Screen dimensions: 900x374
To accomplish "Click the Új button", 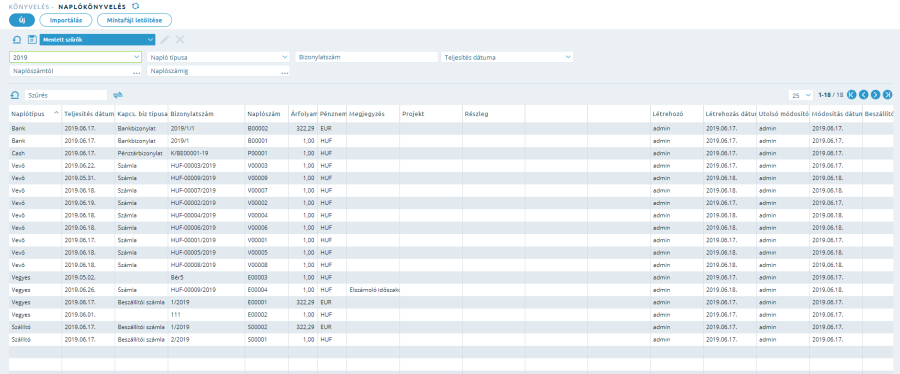I will pyautogui.click(x=22, y=20).
